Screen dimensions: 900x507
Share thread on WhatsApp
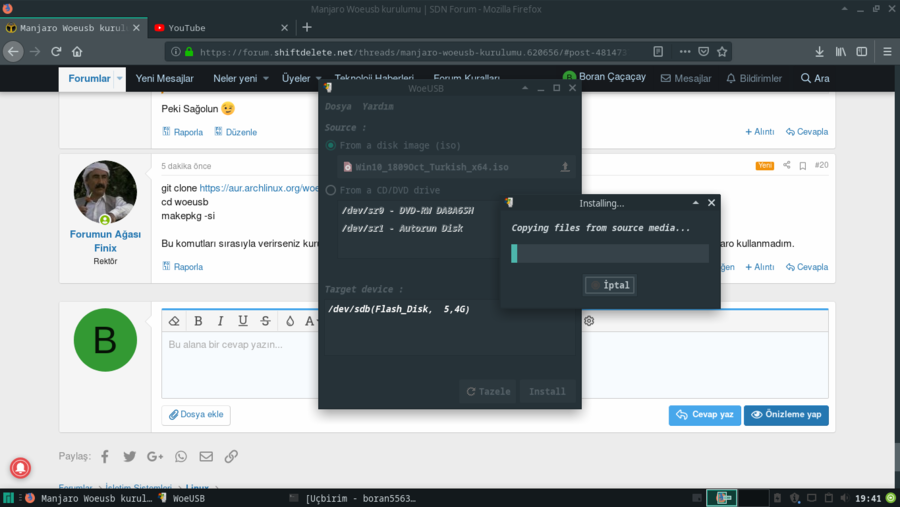click(x=181, y=456)
